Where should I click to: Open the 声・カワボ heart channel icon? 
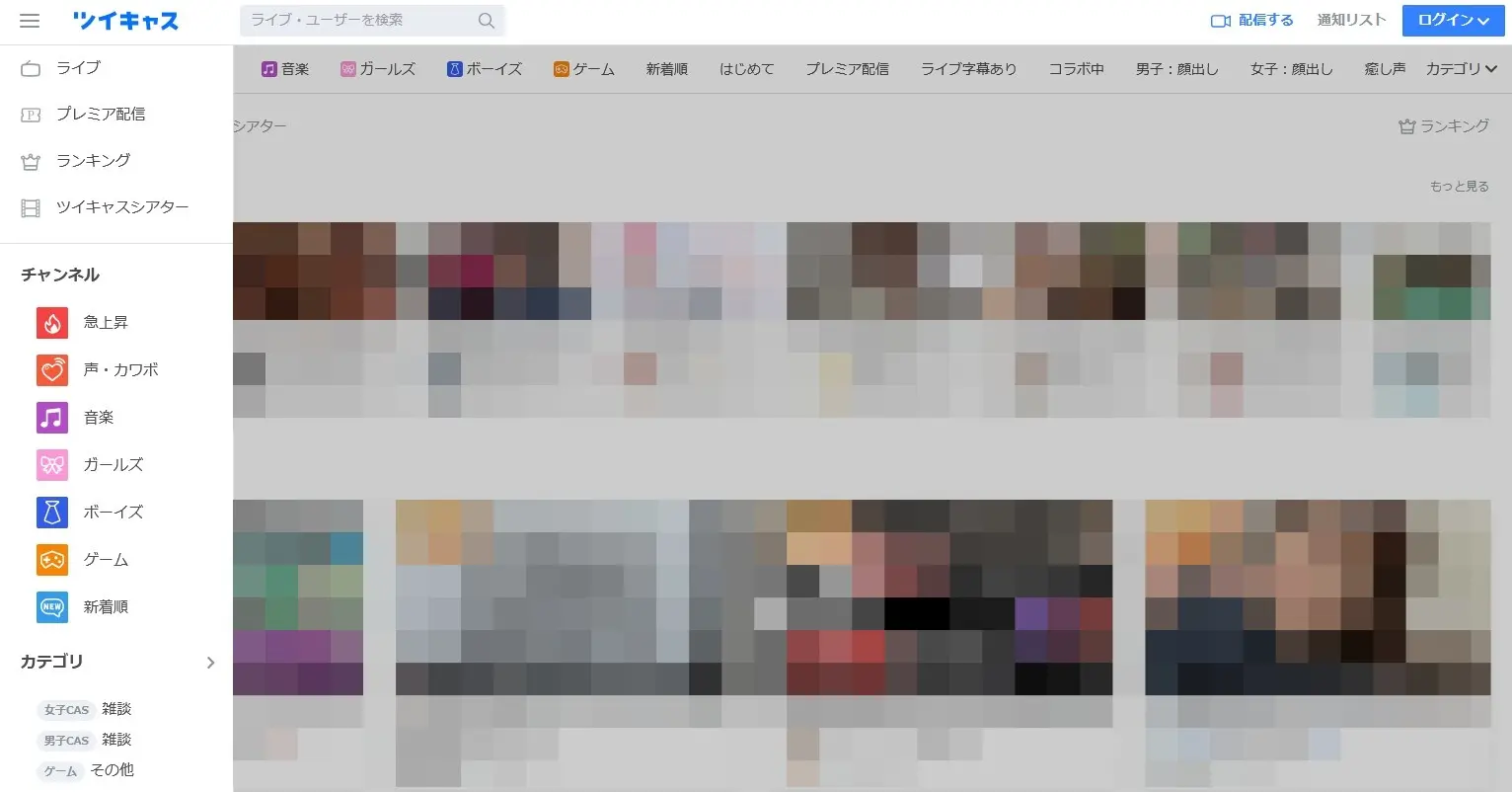[x=51, y=369]
